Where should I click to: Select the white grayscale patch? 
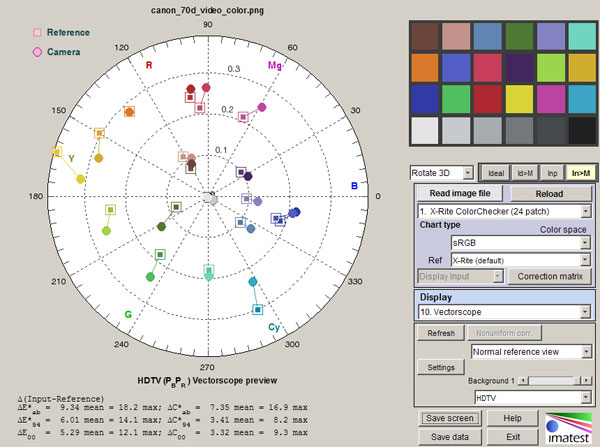(x=425, y=131)
